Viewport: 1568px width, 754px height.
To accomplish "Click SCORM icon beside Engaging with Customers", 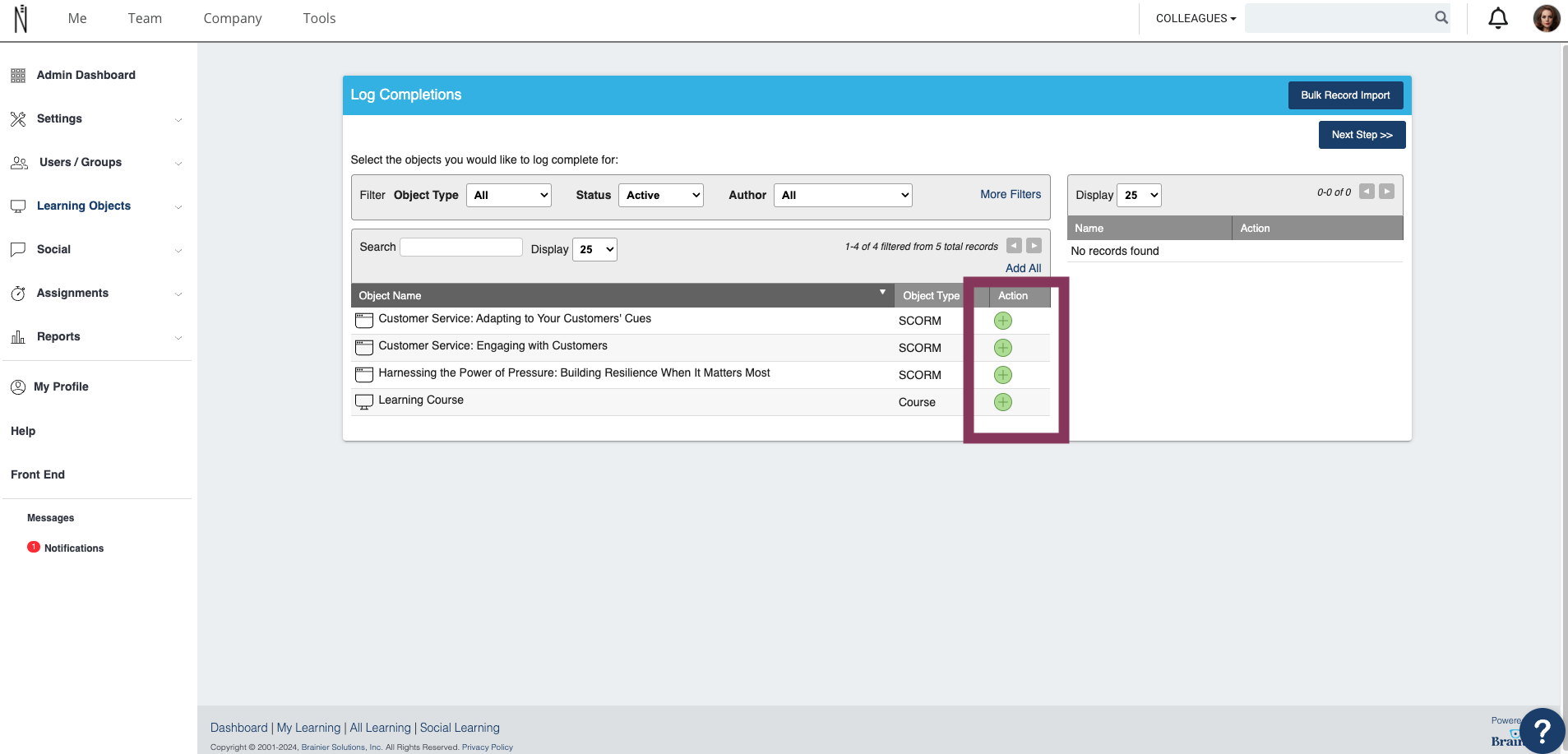I will pyautogui.click(x=363, y=347).
